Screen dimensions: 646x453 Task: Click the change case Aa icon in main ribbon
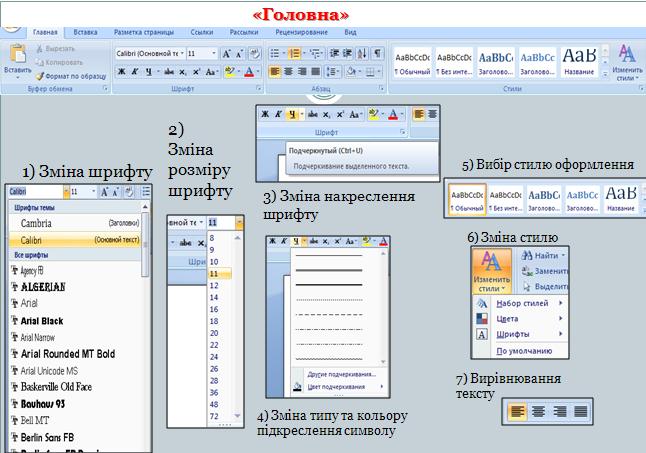click(x=211, y=72)
